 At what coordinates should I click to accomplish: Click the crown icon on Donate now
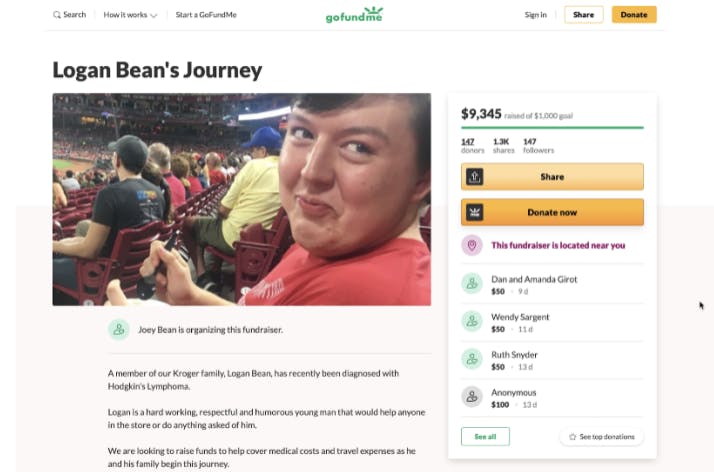pyautogui.click(x=475, y=213)
